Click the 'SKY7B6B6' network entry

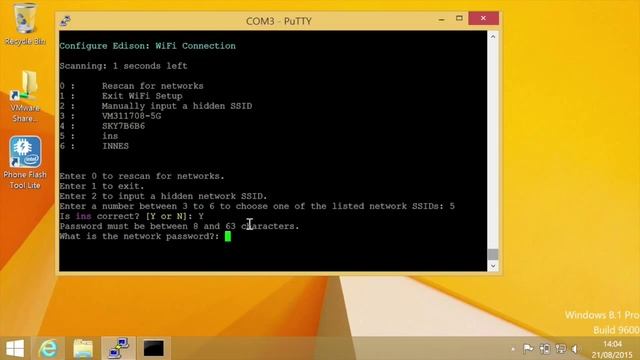123,126
